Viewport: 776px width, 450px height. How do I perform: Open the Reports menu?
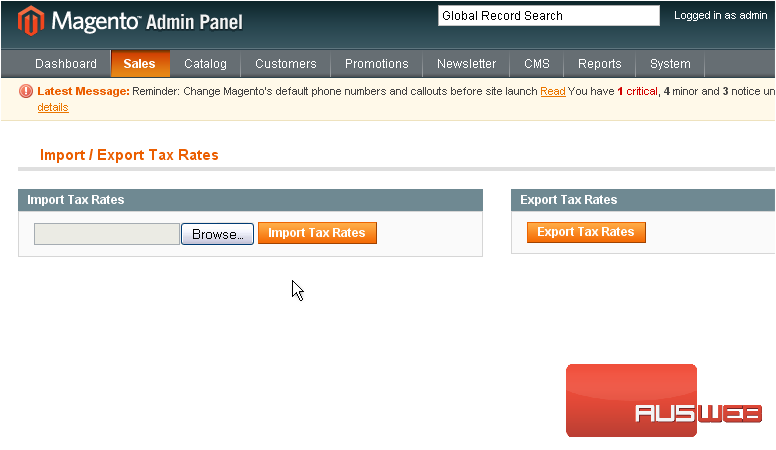pyautogui.click(x=599, y=64)
